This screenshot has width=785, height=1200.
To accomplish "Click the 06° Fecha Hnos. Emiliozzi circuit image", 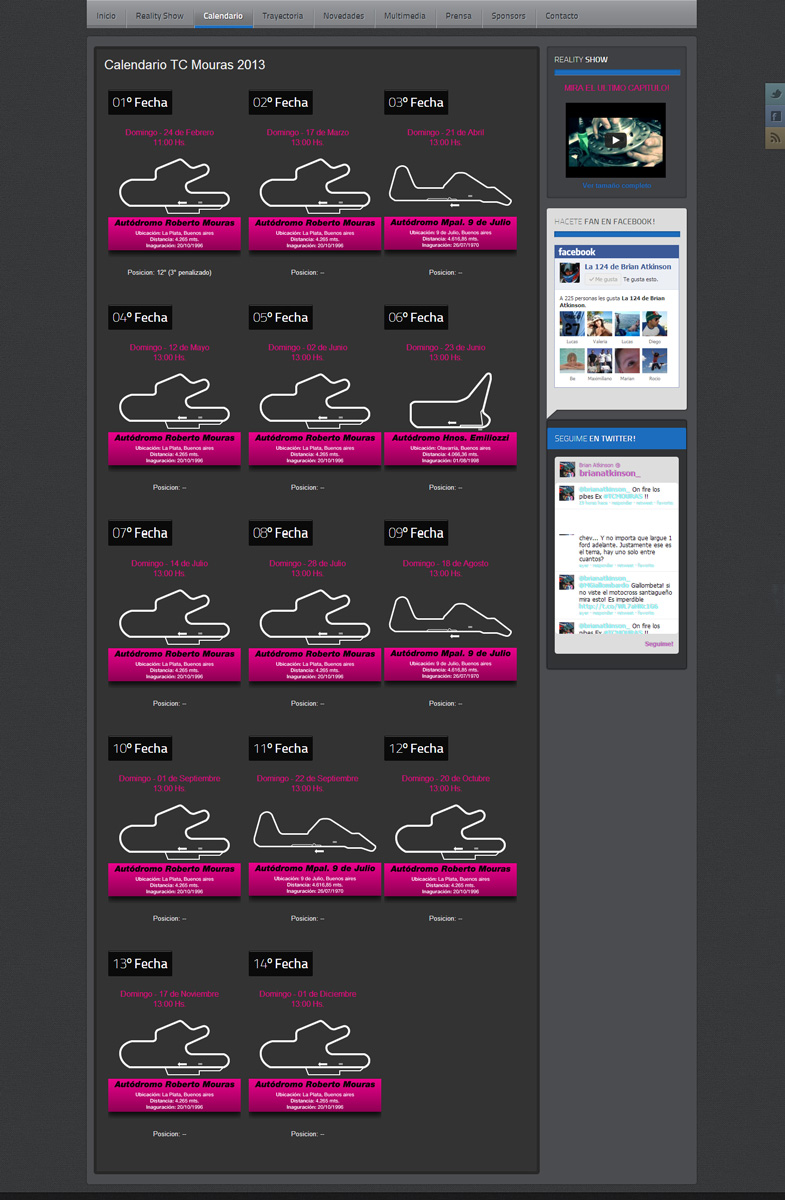I will pos(450,402).
